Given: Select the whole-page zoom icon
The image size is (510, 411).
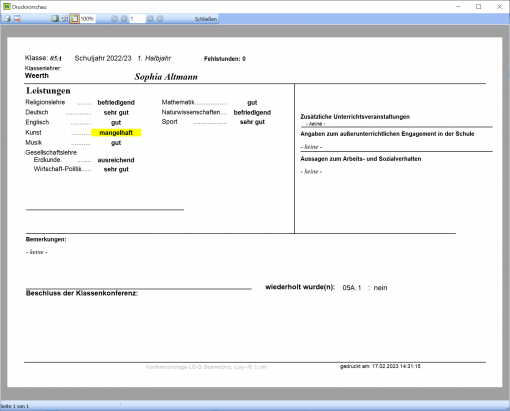Looking at the screenshot, I should click(x=55, y=19).
